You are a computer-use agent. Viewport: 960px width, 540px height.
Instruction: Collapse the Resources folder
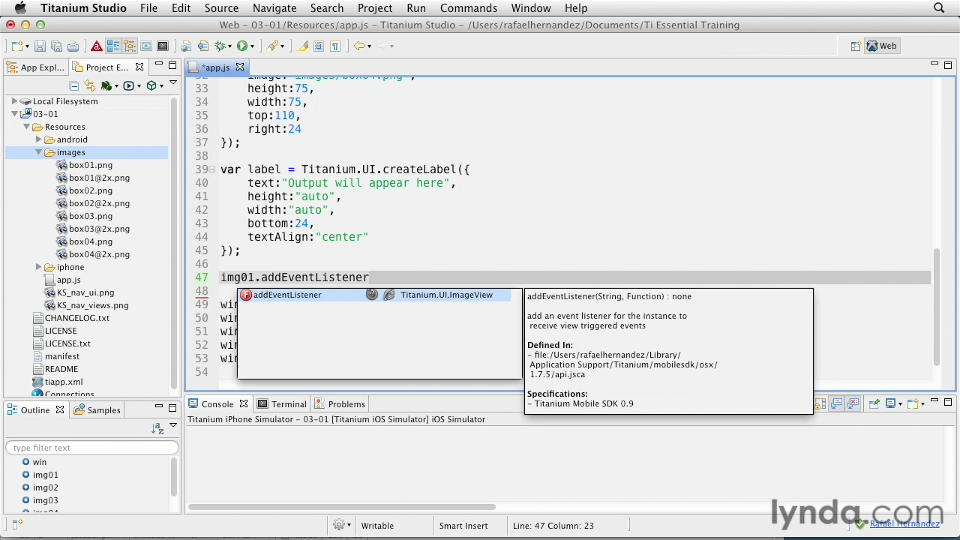26,127
